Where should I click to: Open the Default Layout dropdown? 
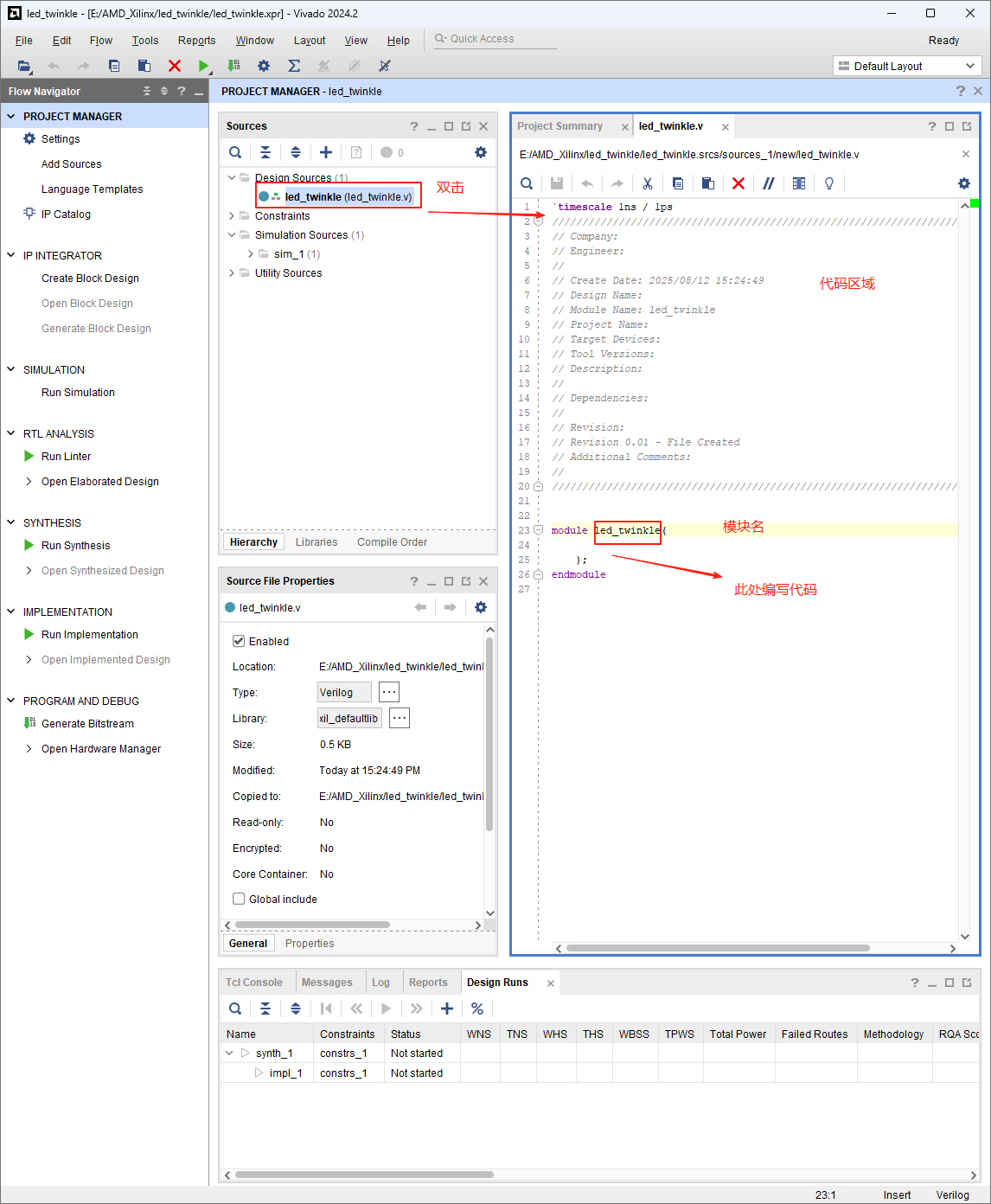[907, 66]
